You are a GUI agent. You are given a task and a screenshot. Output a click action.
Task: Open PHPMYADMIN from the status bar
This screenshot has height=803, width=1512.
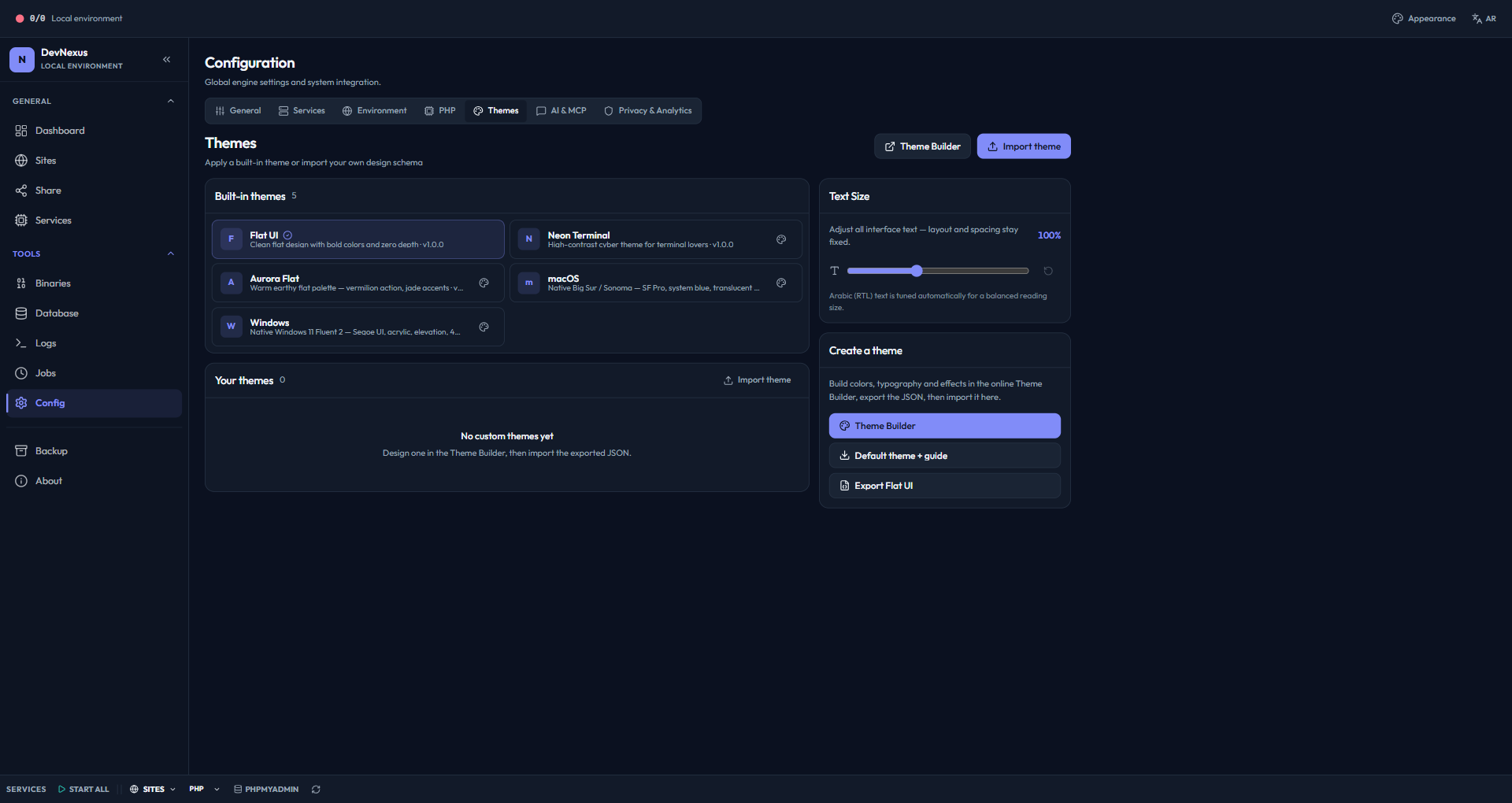[x=266, y=789]
